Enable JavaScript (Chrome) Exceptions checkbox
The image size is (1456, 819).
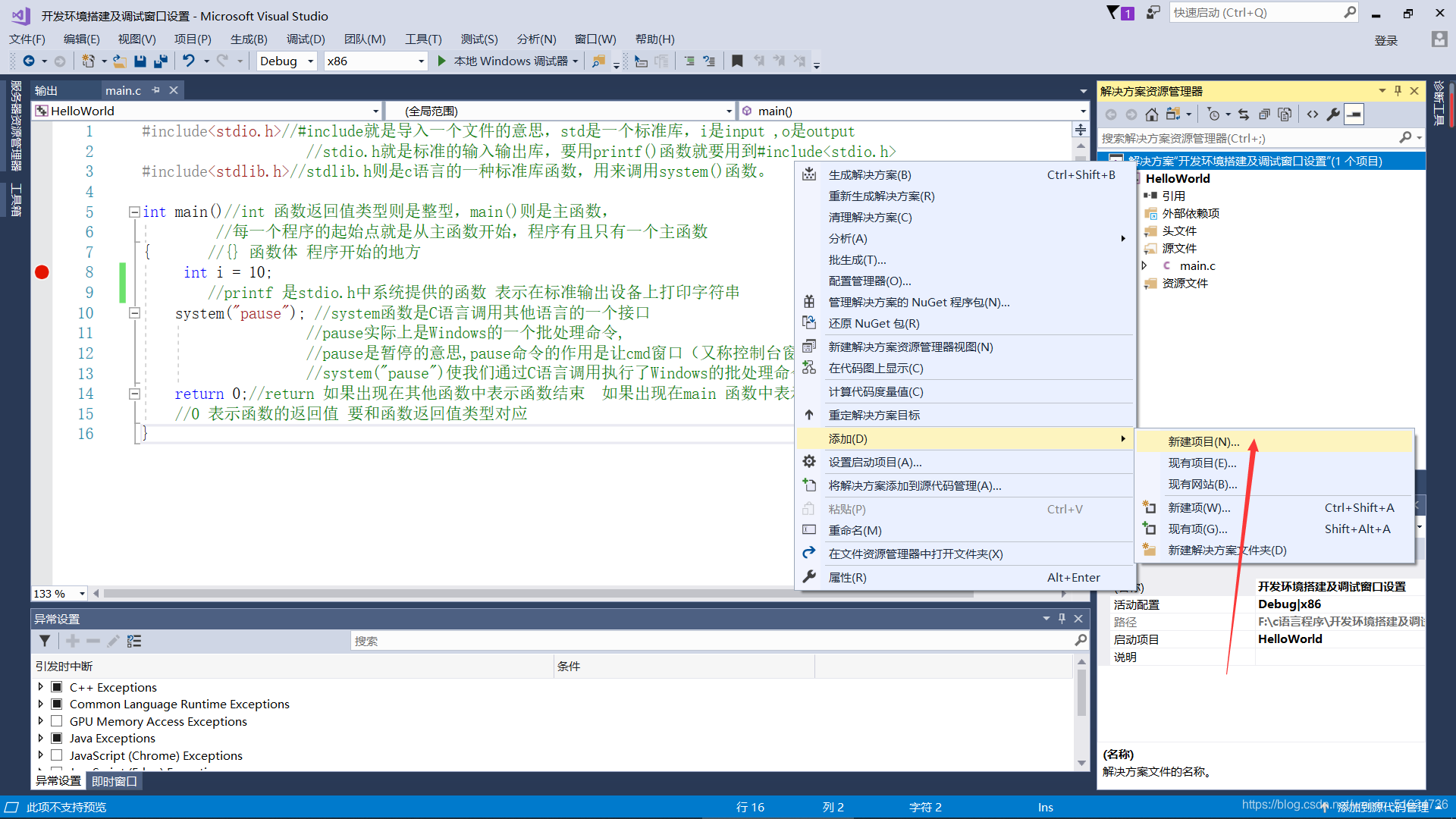click(x=57, y=756)
